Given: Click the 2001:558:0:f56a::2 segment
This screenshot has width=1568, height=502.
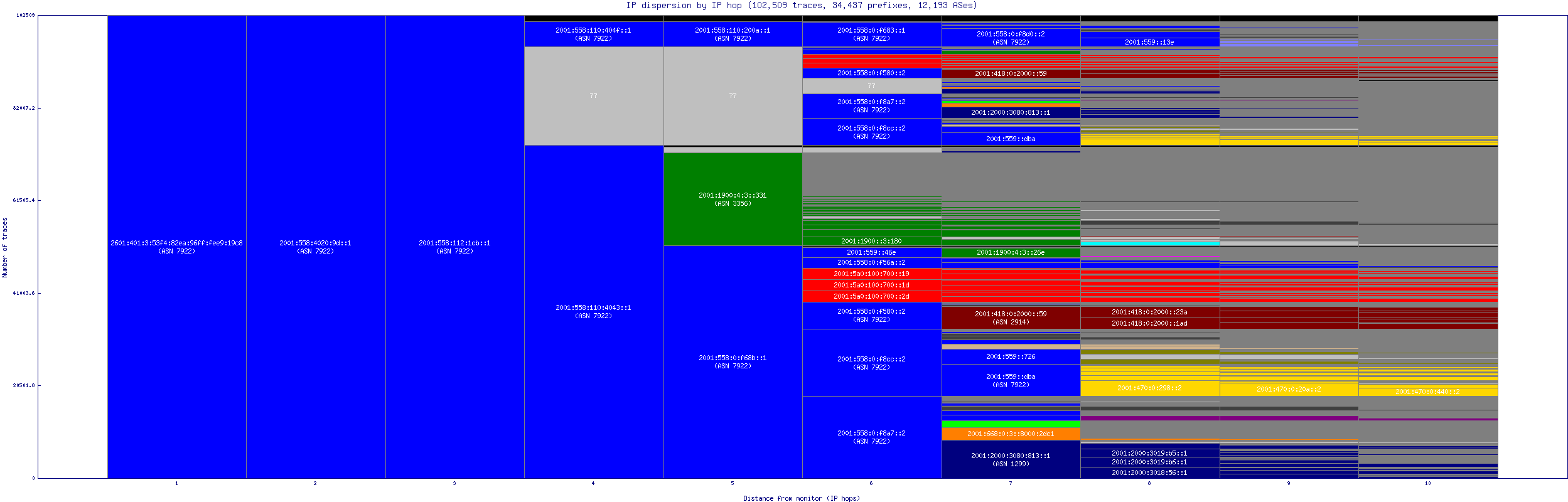Looking at the screenshot, I should click(x=871, y=262).
